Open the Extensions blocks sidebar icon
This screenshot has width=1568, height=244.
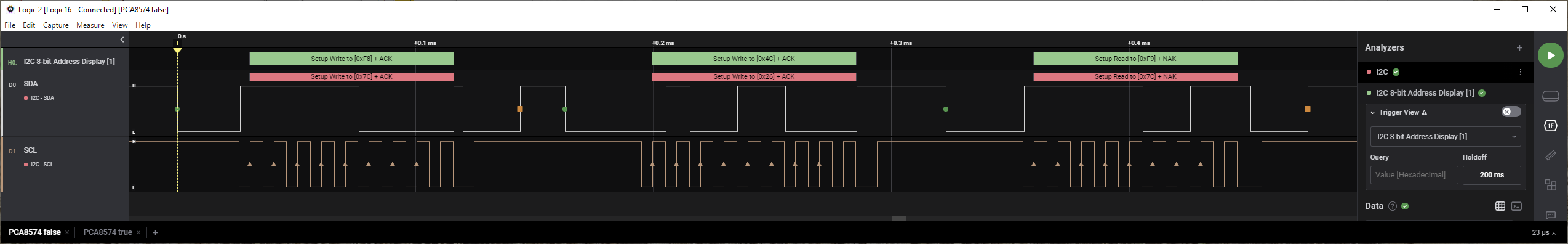[x=1551, y=185]
